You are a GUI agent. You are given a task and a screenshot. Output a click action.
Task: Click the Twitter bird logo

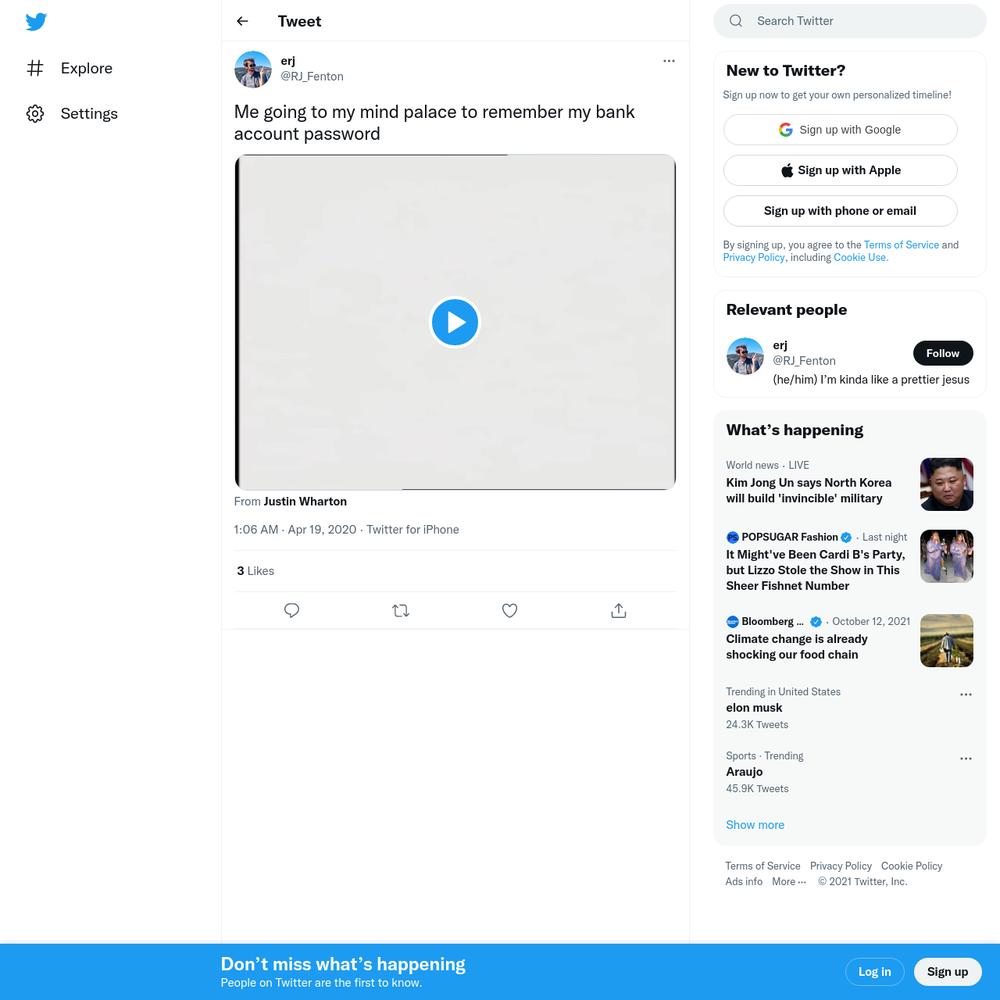pyautogui.click(x=36, y=22)
